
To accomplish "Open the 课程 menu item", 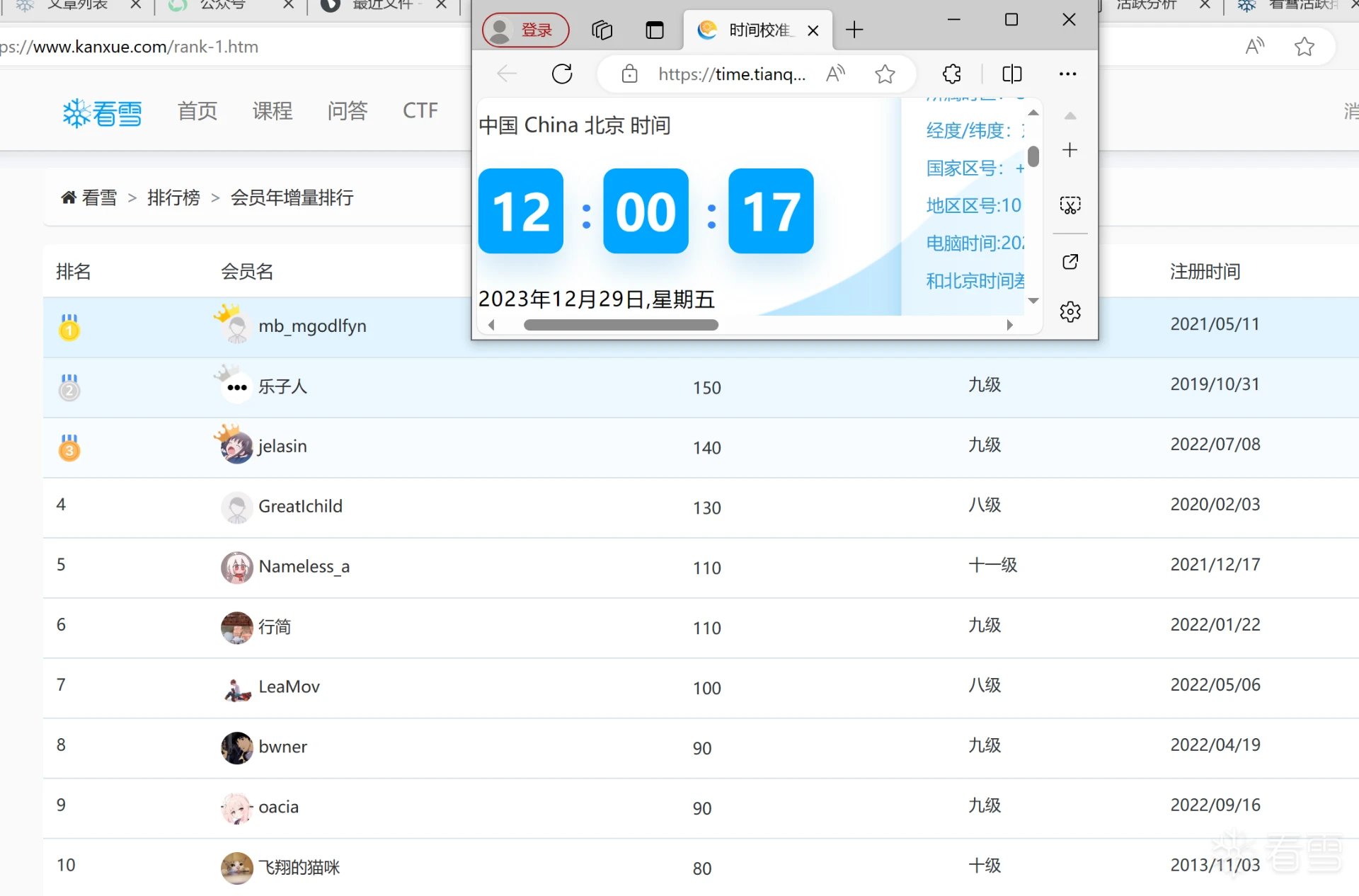I will coord(272,111).
